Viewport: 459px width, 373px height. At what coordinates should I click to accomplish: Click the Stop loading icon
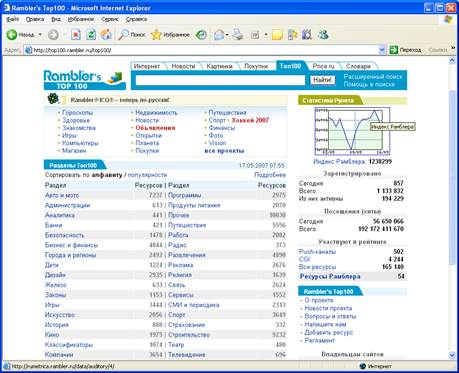pyautogui.click(x=76, y=34)
